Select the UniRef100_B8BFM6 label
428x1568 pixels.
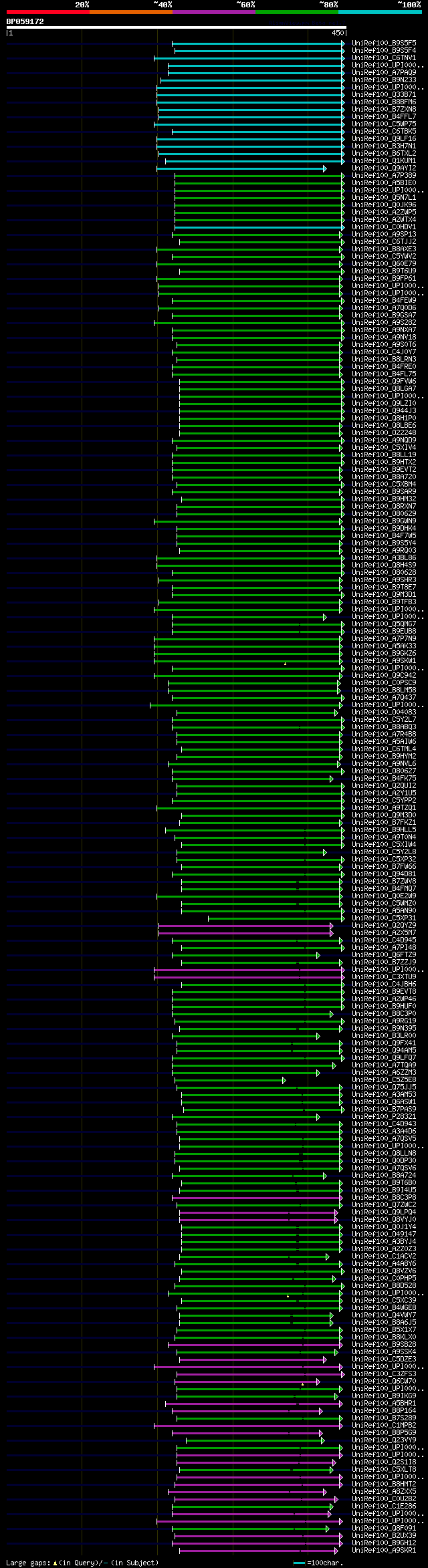(x=384, y=102)
